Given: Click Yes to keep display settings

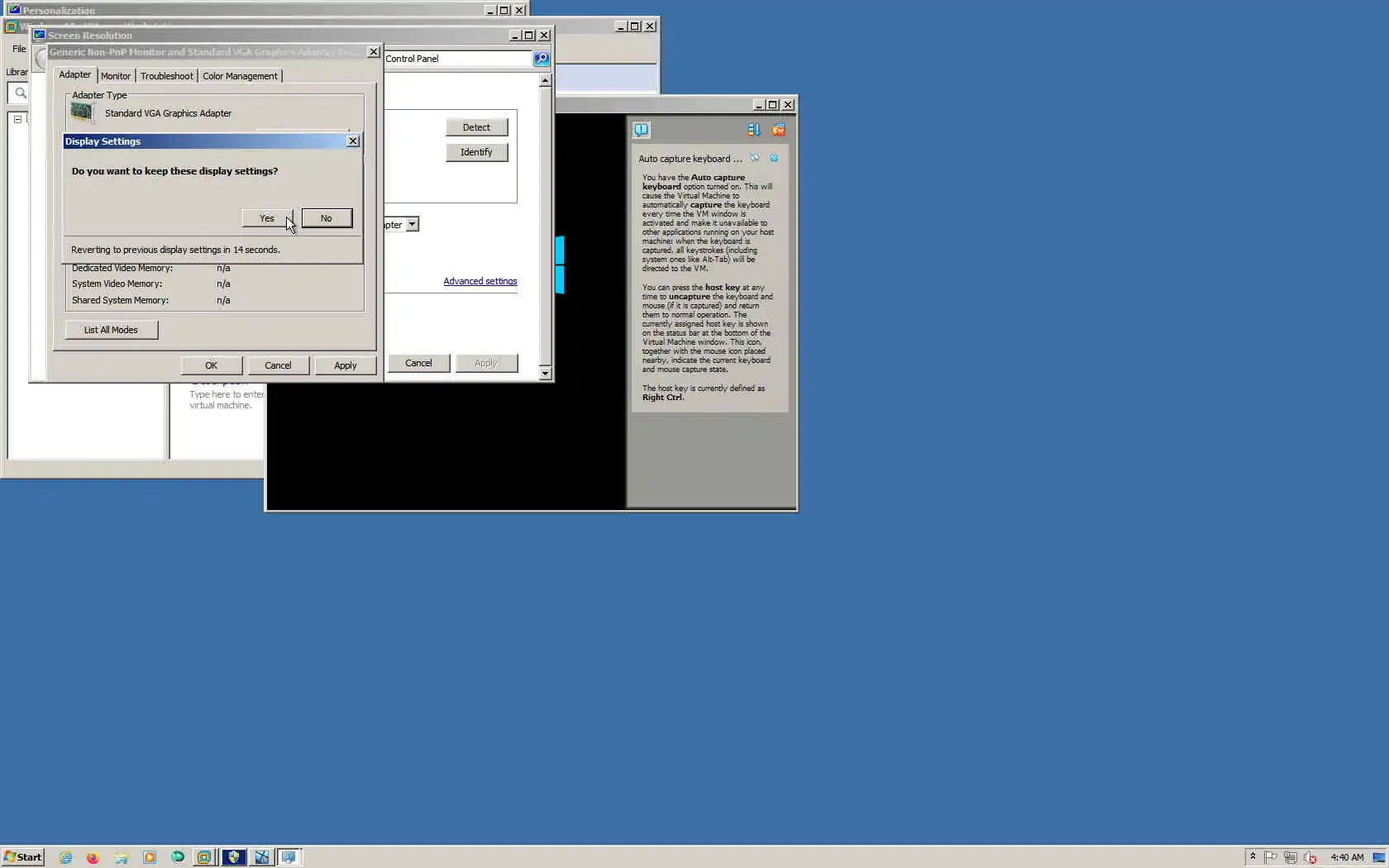Looking at the screenshot, I should pos(267,218).
